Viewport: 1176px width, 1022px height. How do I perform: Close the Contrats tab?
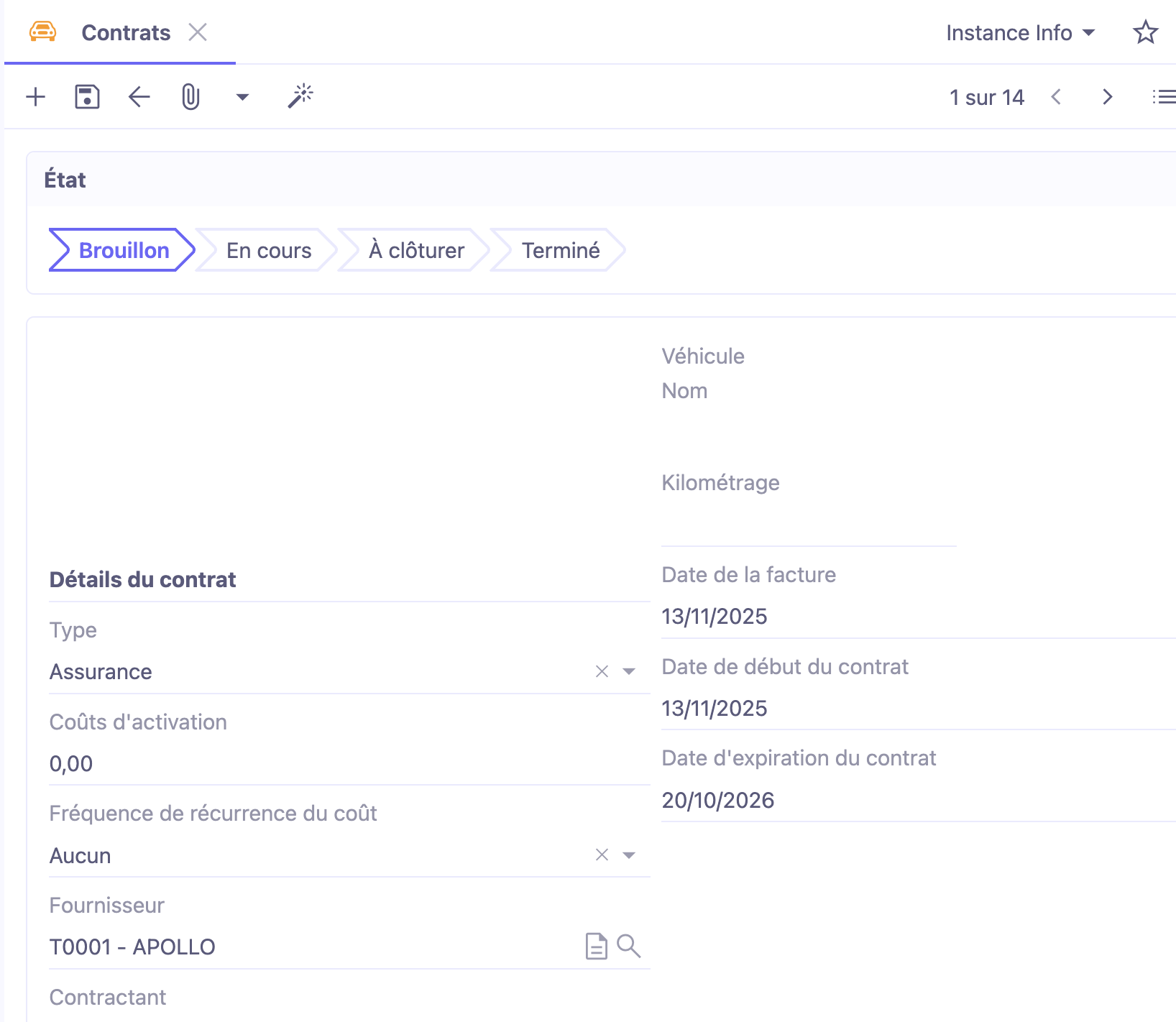[198, 32]
